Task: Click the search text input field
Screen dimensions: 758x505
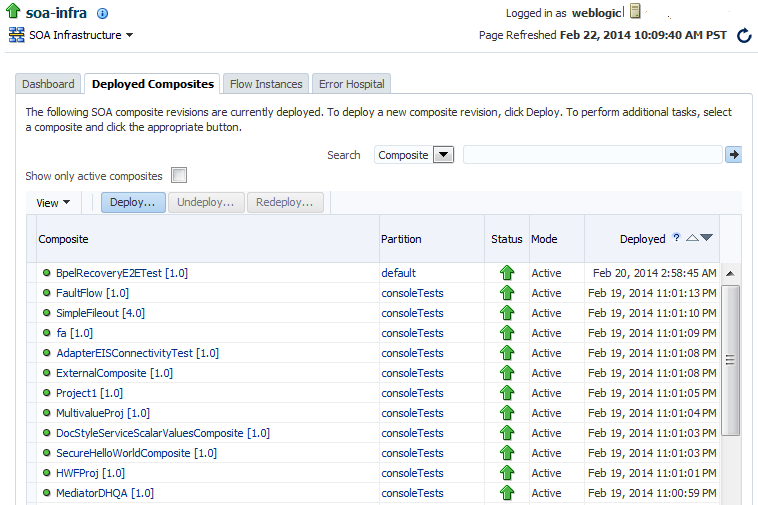Action: coord(593,155)
